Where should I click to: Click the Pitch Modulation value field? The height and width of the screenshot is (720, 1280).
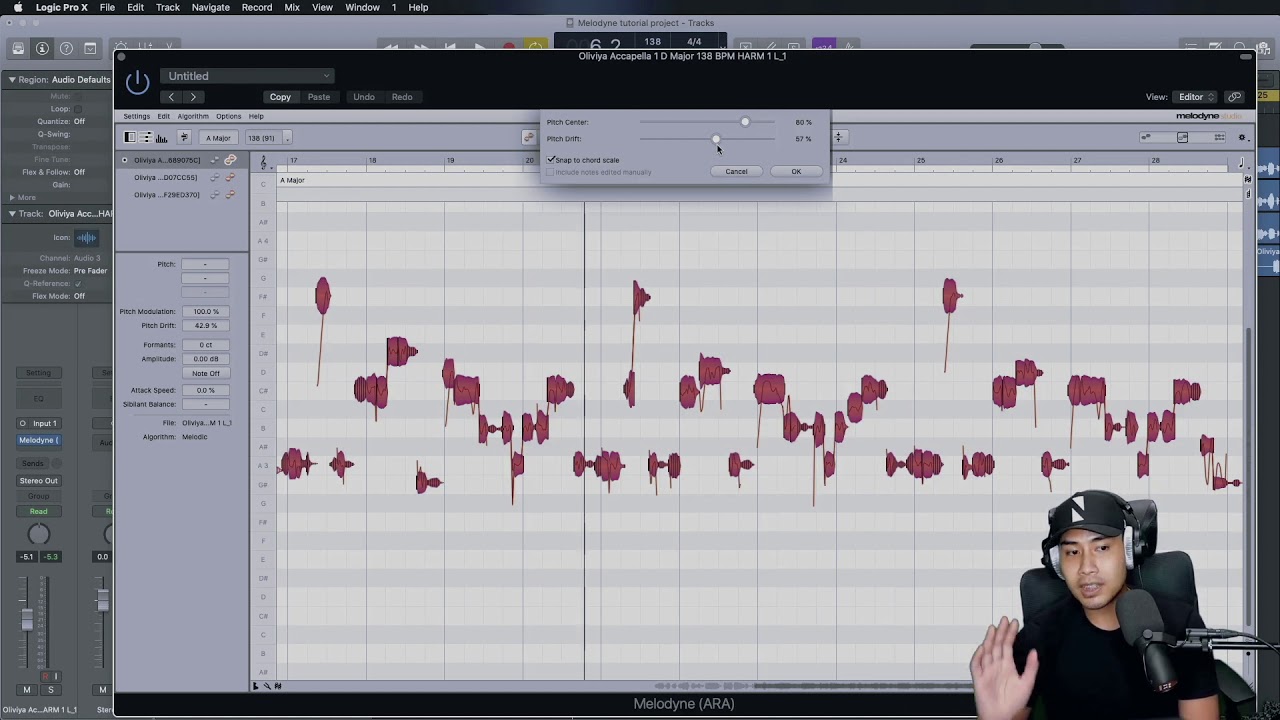click(x=205, y=311)
